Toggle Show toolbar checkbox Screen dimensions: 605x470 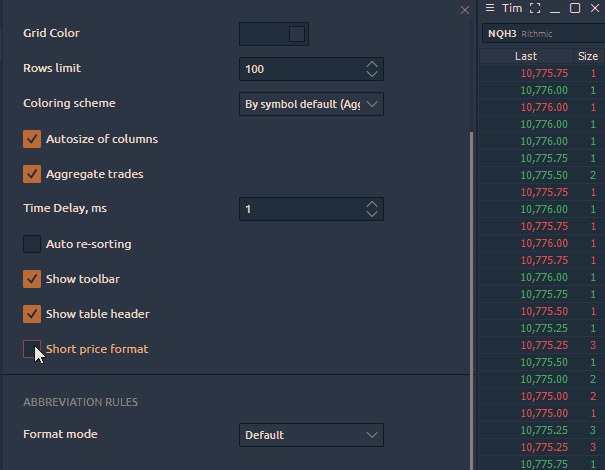tap(32, 279)
